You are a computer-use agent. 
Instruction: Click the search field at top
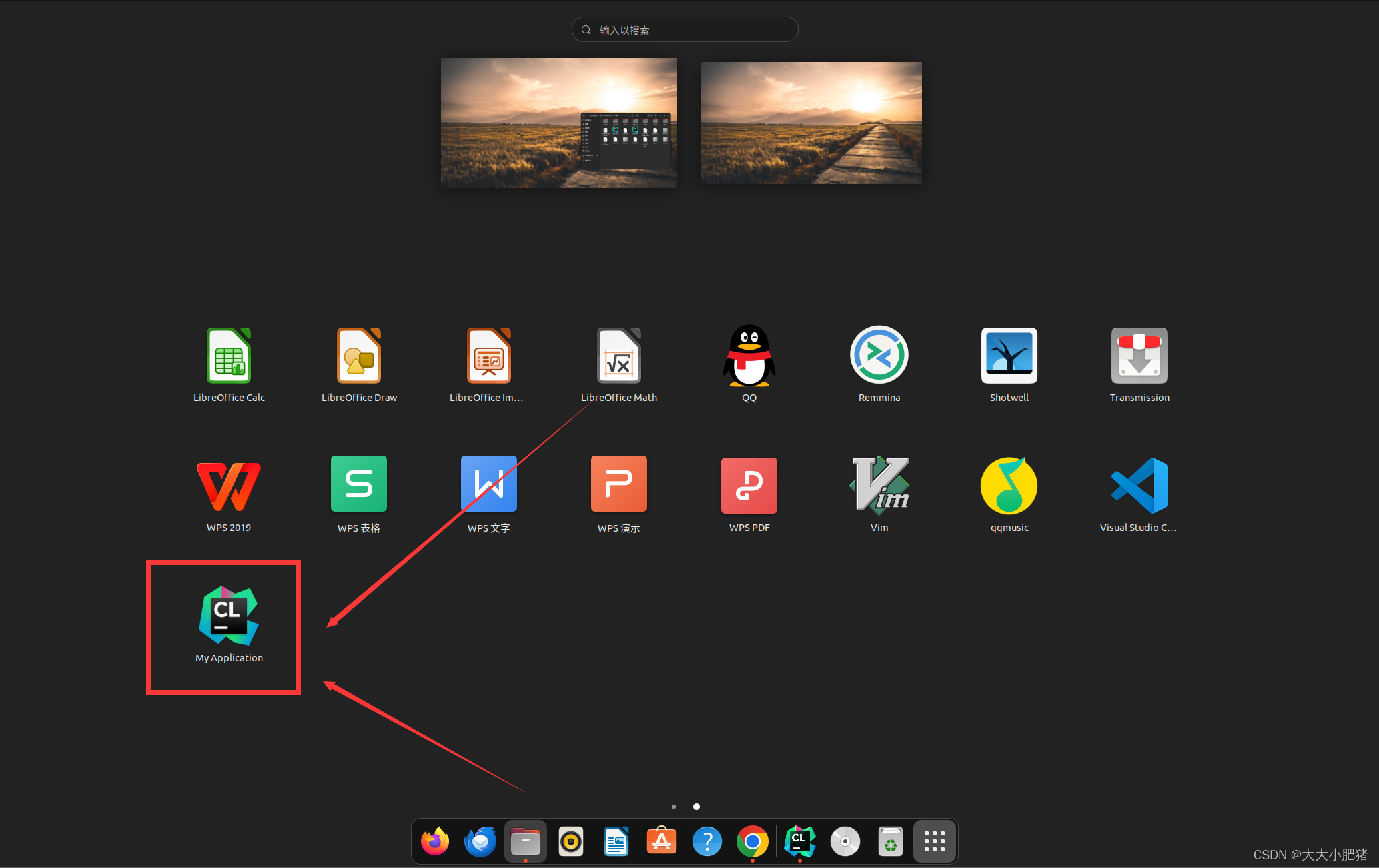tap(685, 29)
